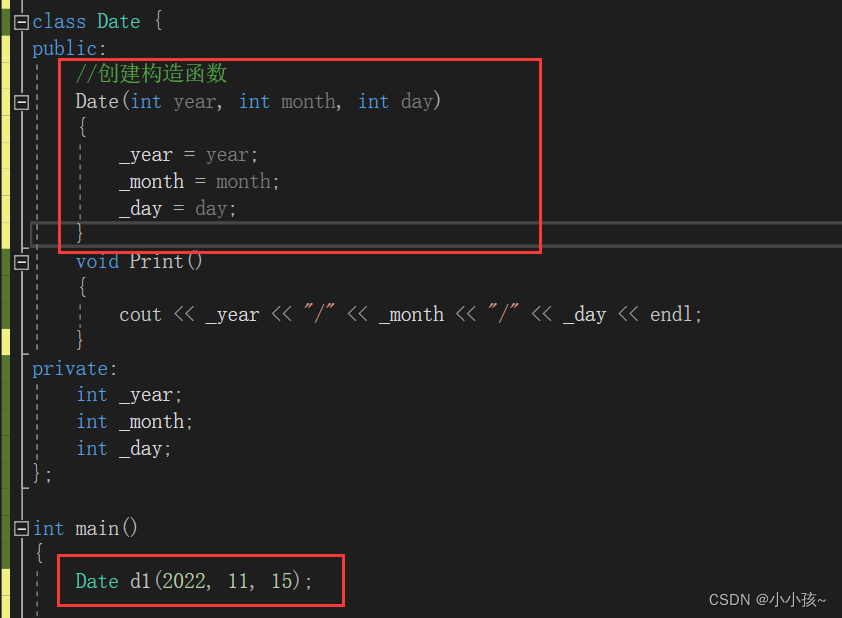Click the 'public:' access specifier

tap(69, 49)
